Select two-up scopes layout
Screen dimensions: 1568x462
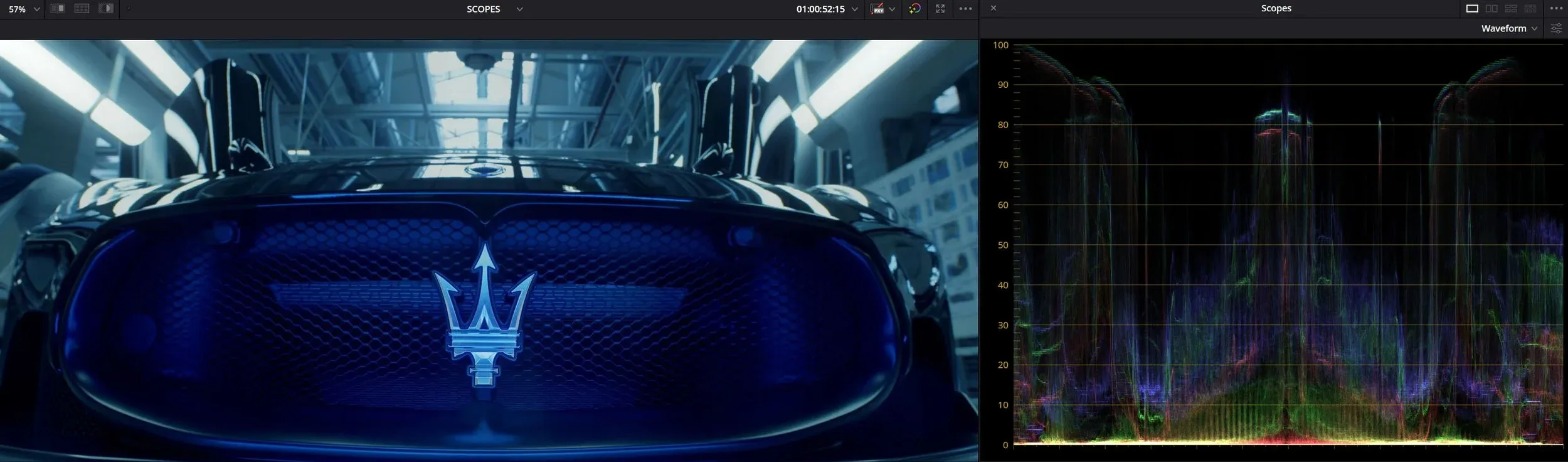[x=1492, y=9]
